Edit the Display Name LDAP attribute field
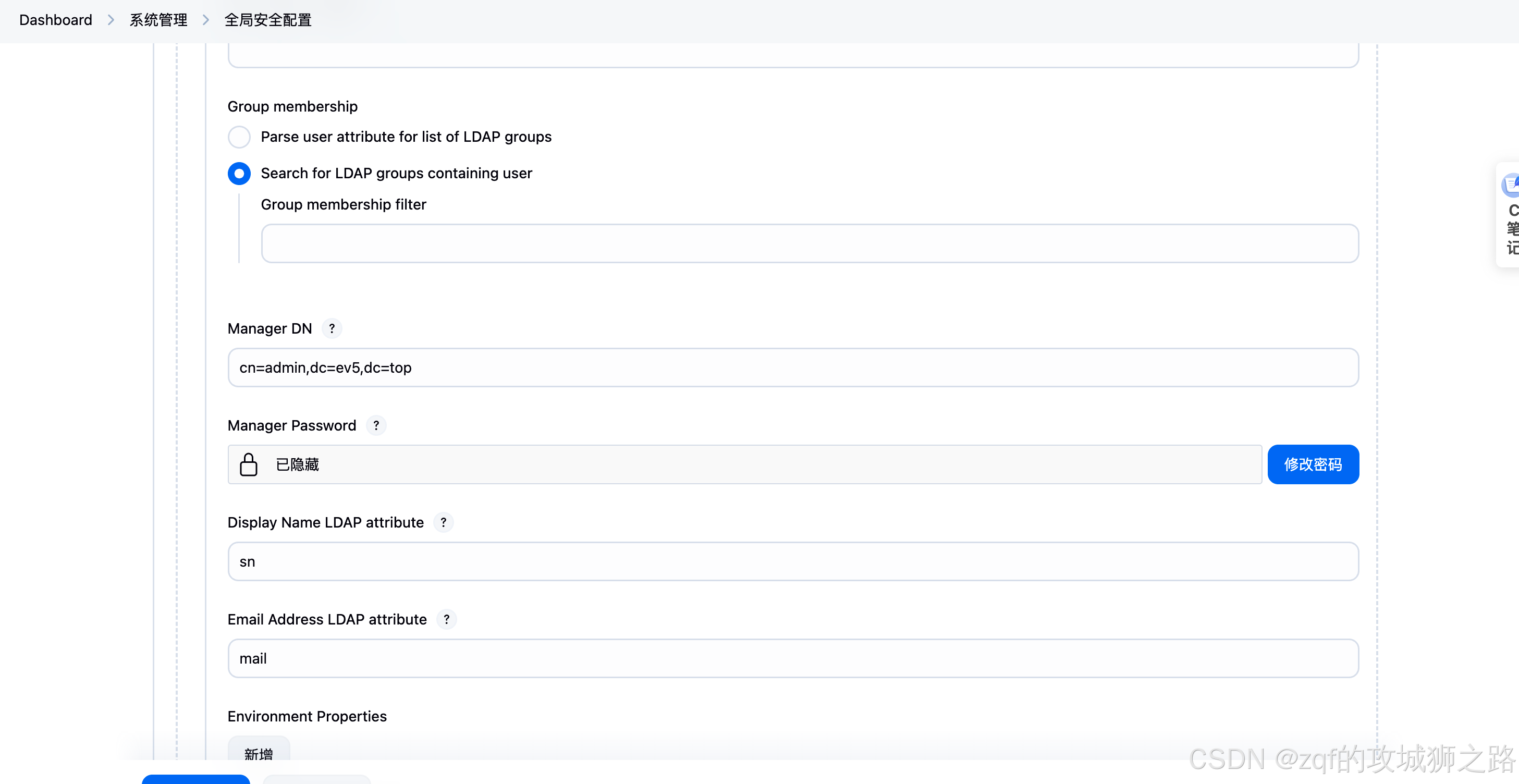 click(x=792, y=561)
